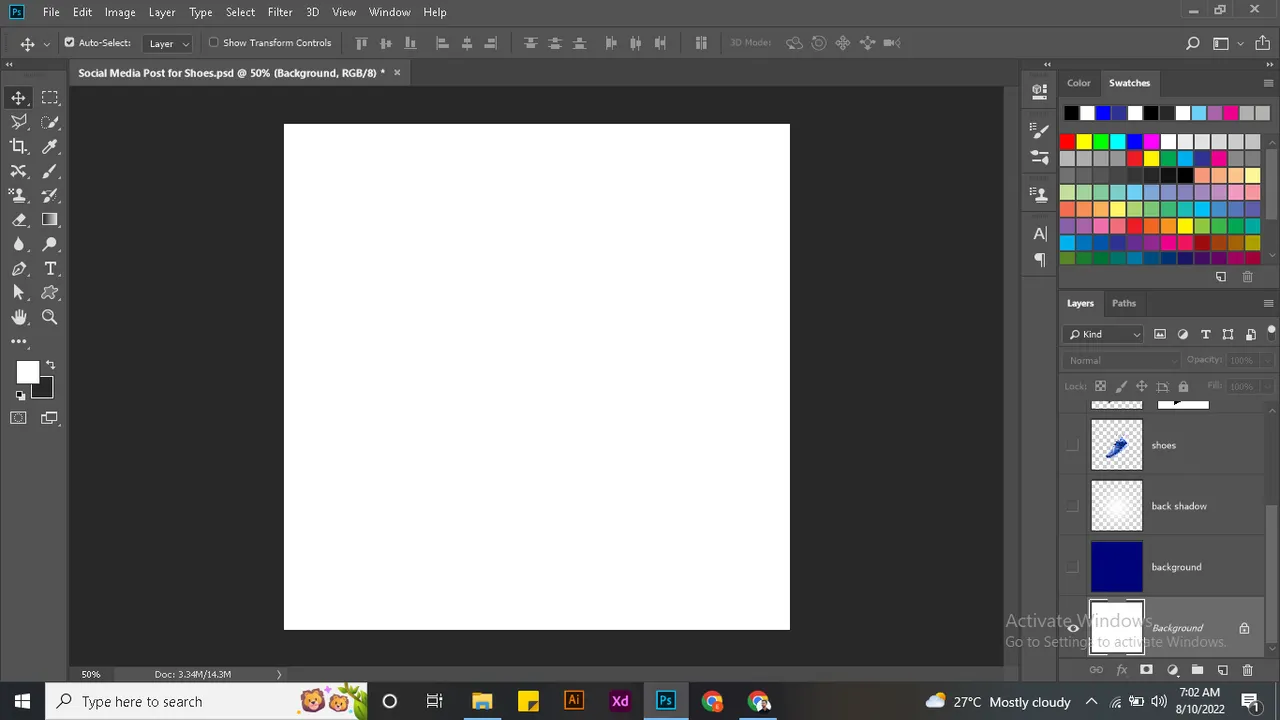Select the Crop tool
This screenshot has height=720, width=1280.
click(19, 147)
